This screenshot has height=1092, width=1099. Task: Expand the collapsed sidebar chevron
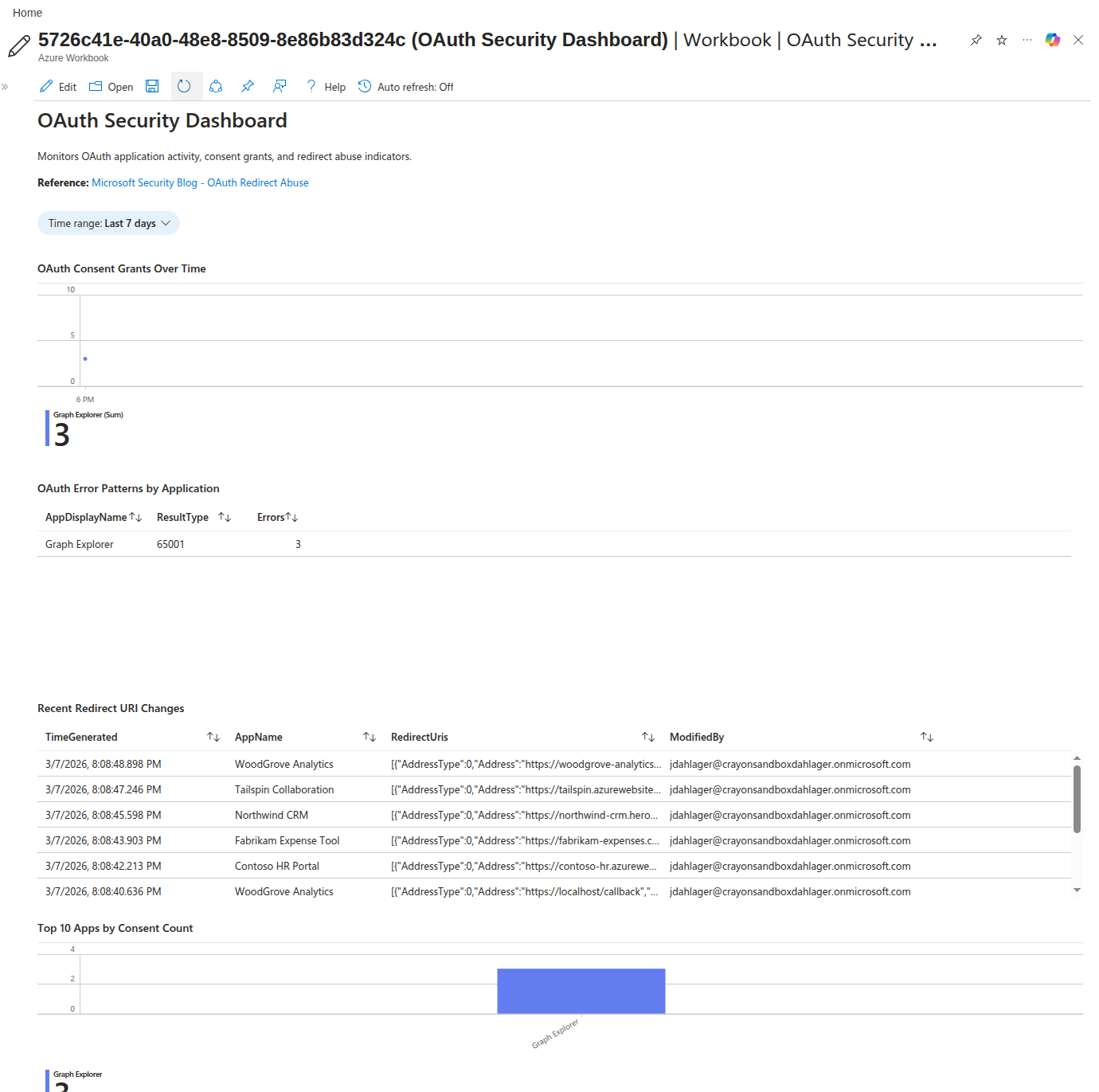click(6, 86)
